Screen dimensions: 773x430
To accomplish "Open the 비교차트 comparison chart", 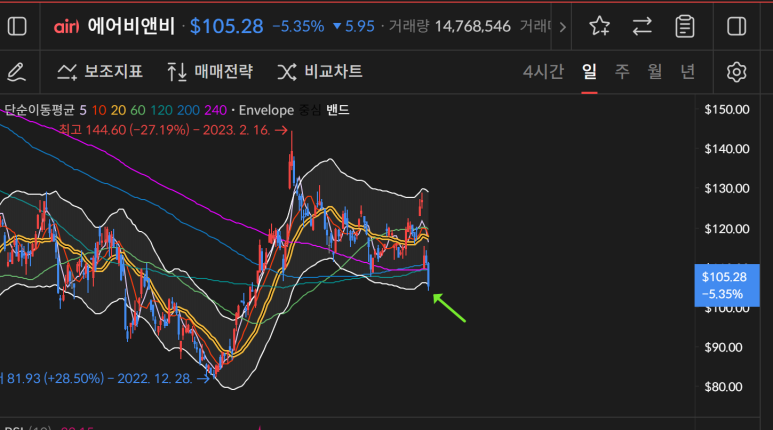I will coord(320,72).
